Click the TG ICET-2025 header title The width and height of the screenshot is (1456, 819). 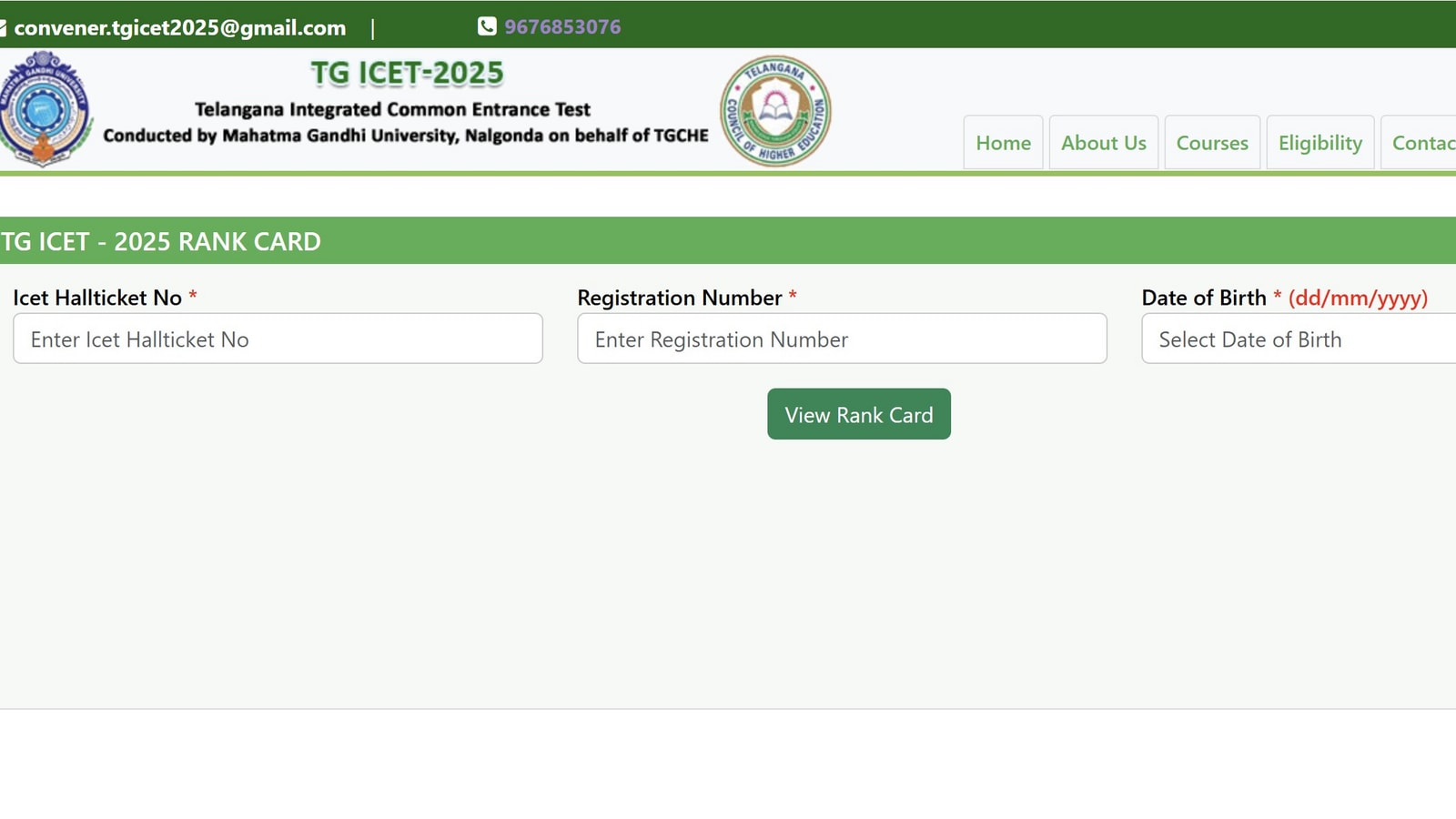[x=407, y=73]
